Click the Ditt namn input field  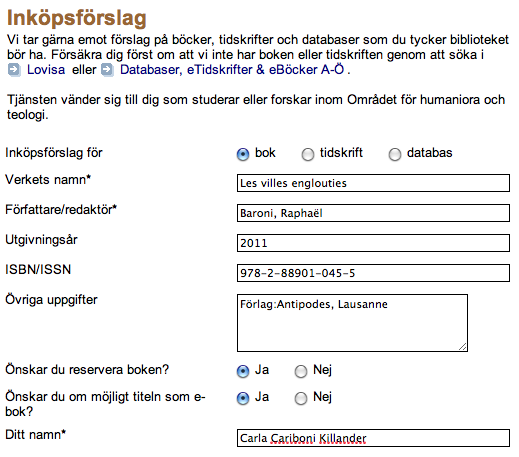(373, 438)
